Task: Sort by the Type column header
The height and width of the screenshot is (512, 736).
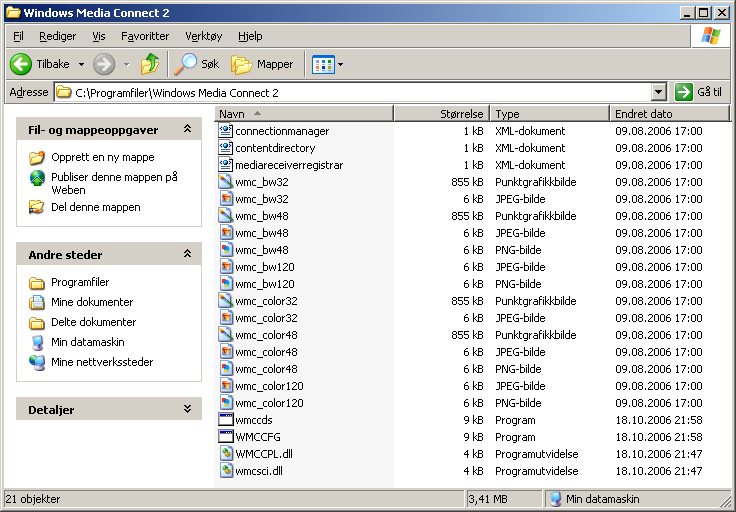Action: tap(549, 114)
